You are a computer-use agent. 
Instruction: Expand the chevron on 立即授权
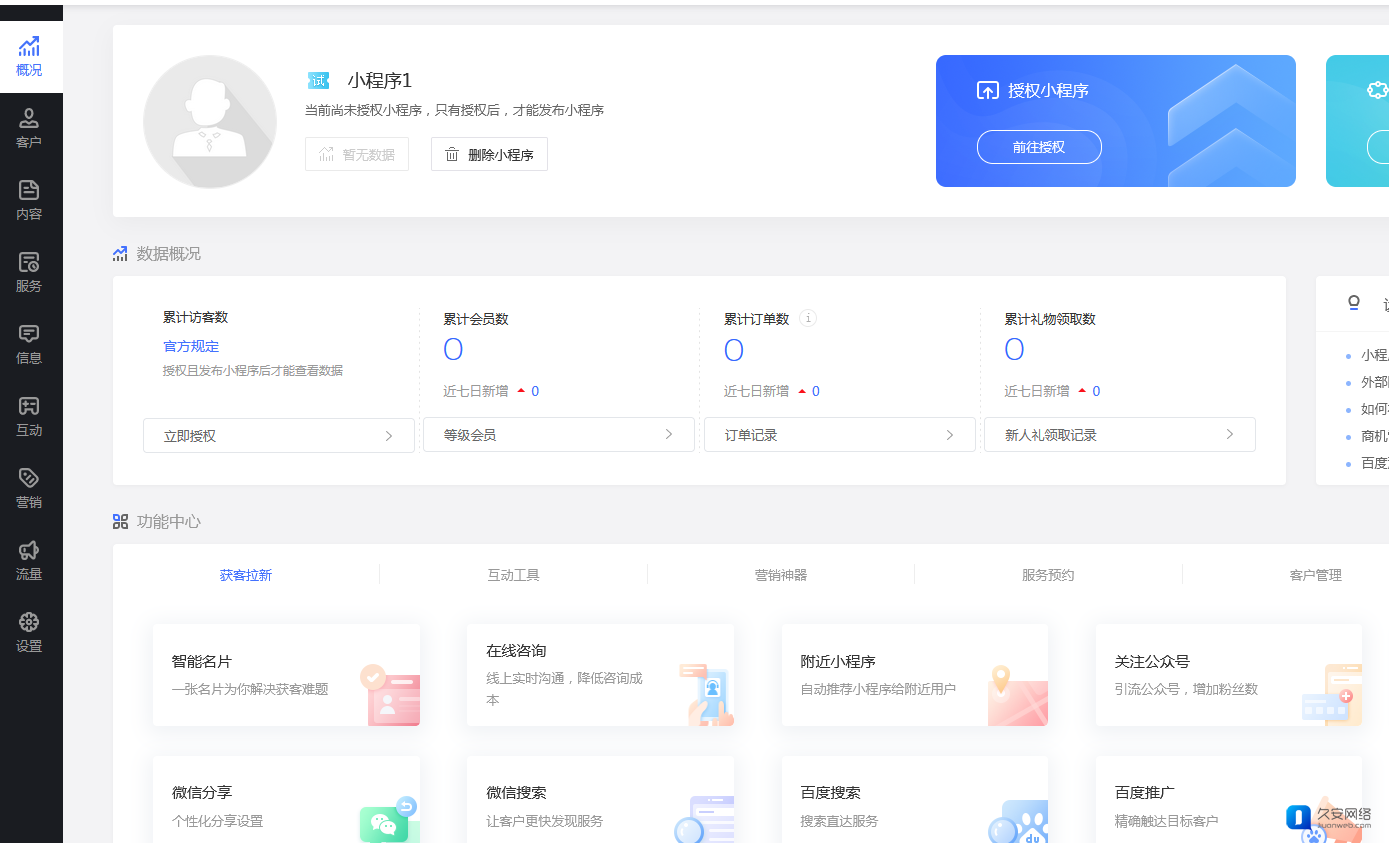tap(389, 436)
